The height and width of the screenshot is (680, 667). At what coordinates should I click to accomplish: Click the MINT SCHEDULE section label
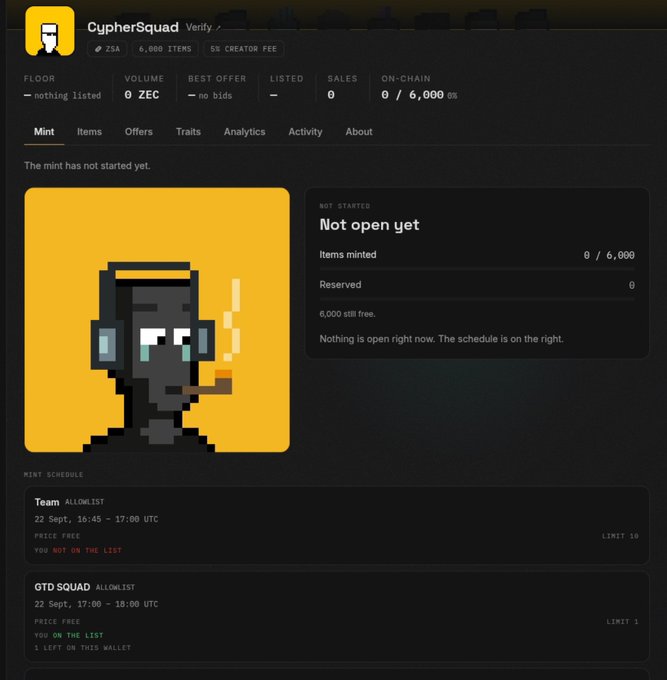(x=53, y=474)
